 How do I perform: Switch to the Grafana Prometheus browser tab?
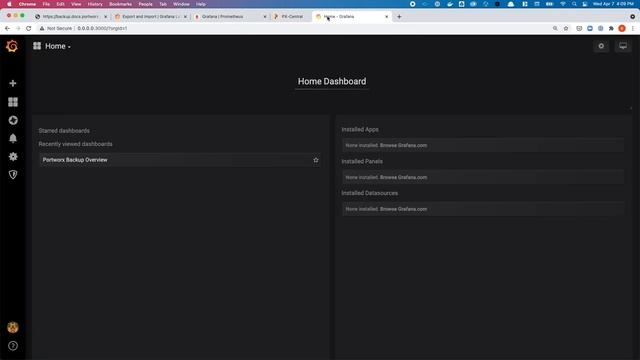click(230, 17)
